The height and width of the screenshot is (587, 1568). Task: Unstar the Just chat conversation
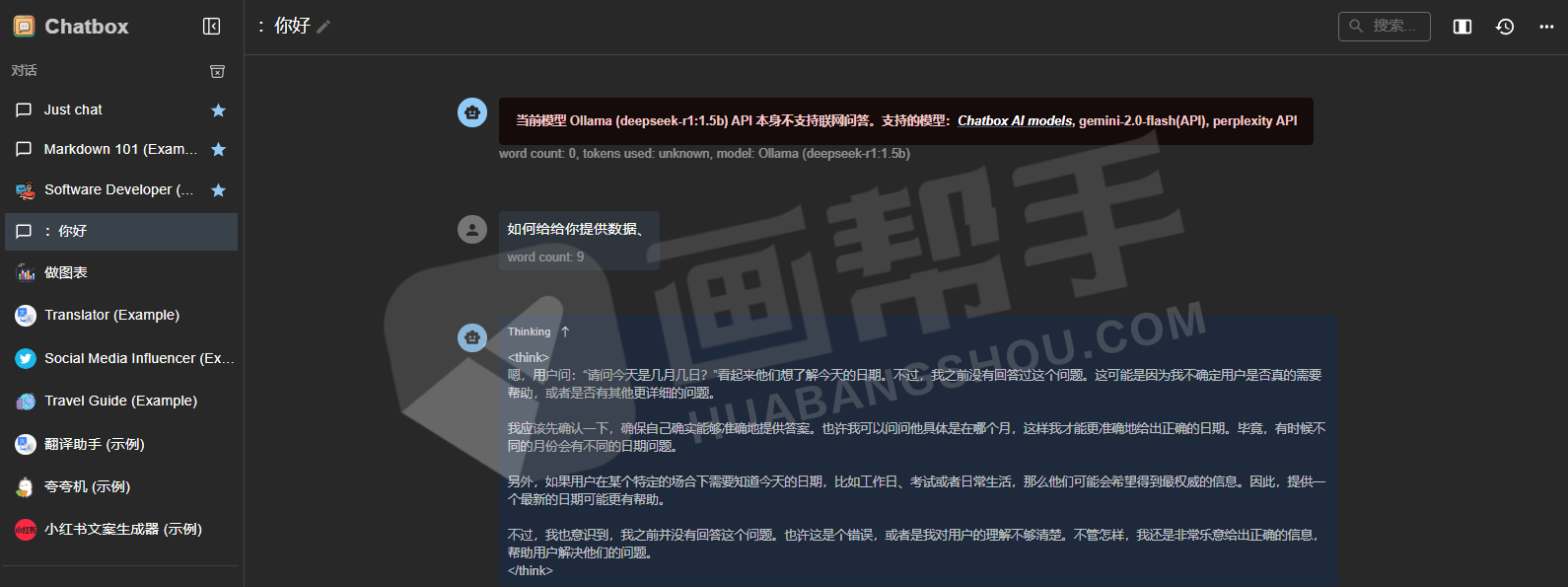[x=219, y=110]
